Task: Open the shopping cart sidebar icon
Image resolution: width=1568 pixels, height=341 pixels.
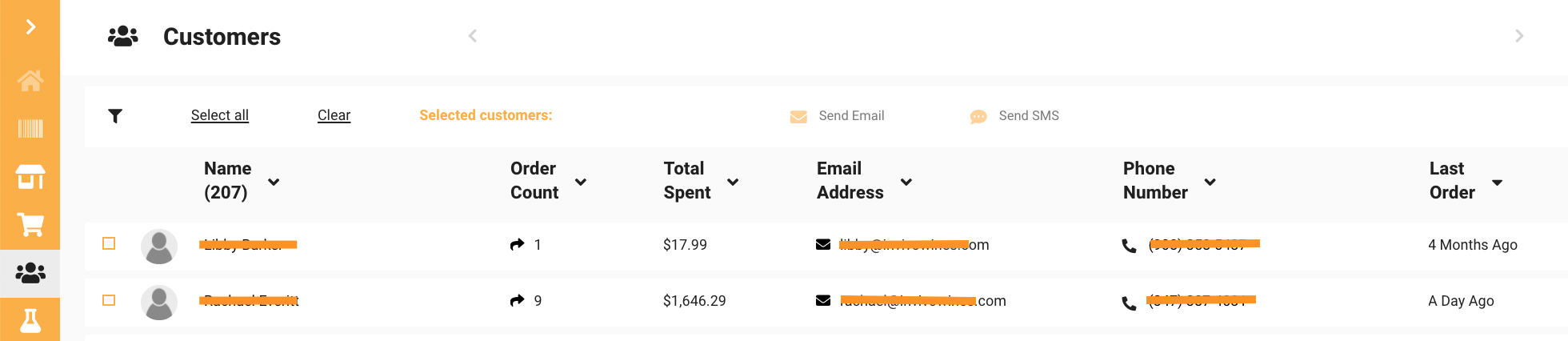Action: 30,225
